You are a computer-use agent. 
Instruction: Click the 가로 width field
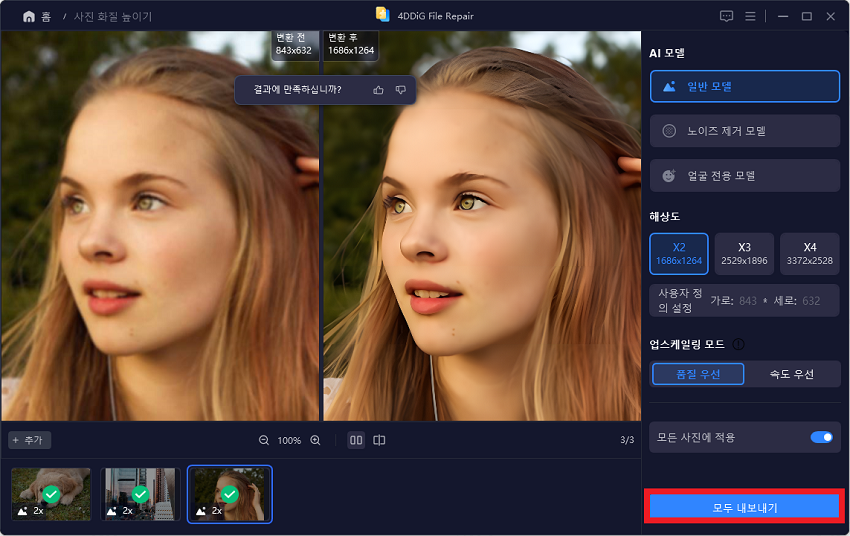pyautogui.click(x=748, y=301)
